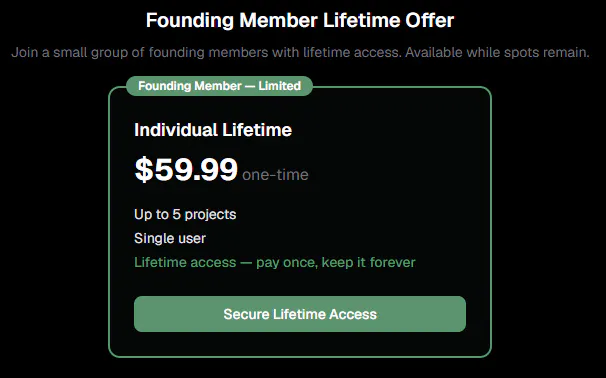
Task: Click the word Access on green button
Action: tap(353, 314)
